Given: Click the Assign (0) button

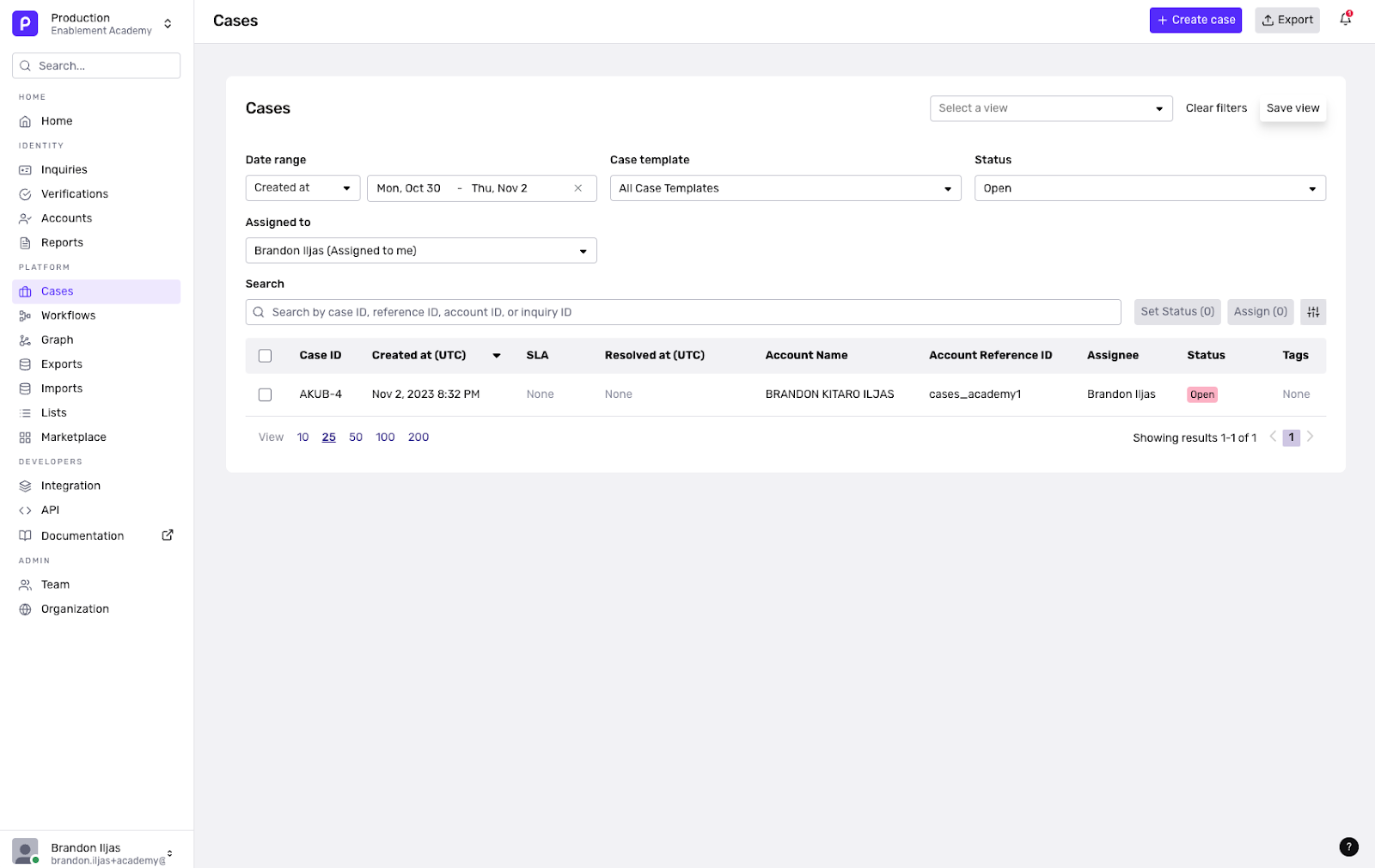Looking at the screenshot, I should 1261,312.
